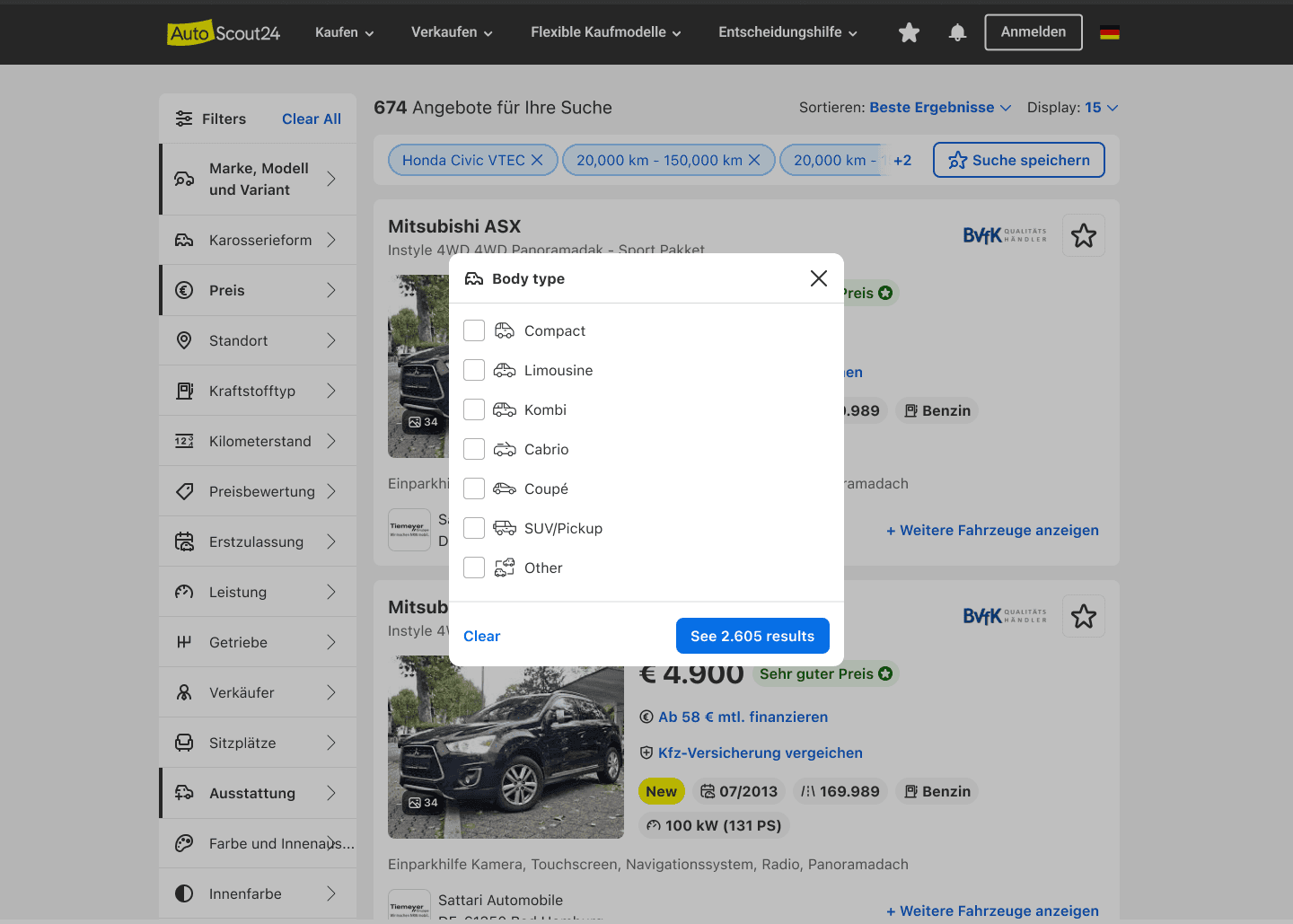
Task: Enable the Cabrio body type filter
Action: (x=474, y=449)
